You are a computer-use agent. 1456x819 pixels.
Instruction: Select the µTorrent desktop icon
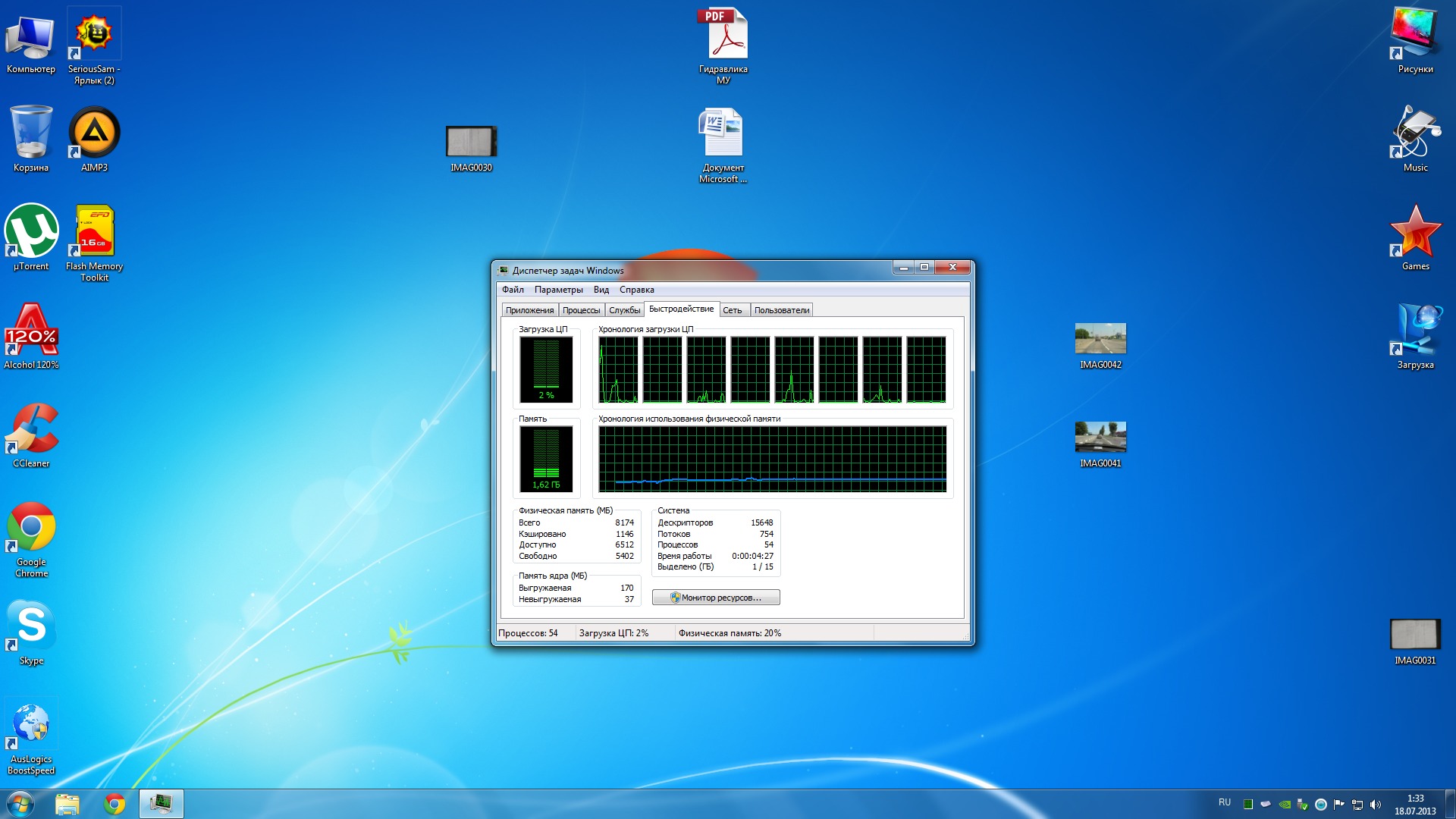coord(30,237)
